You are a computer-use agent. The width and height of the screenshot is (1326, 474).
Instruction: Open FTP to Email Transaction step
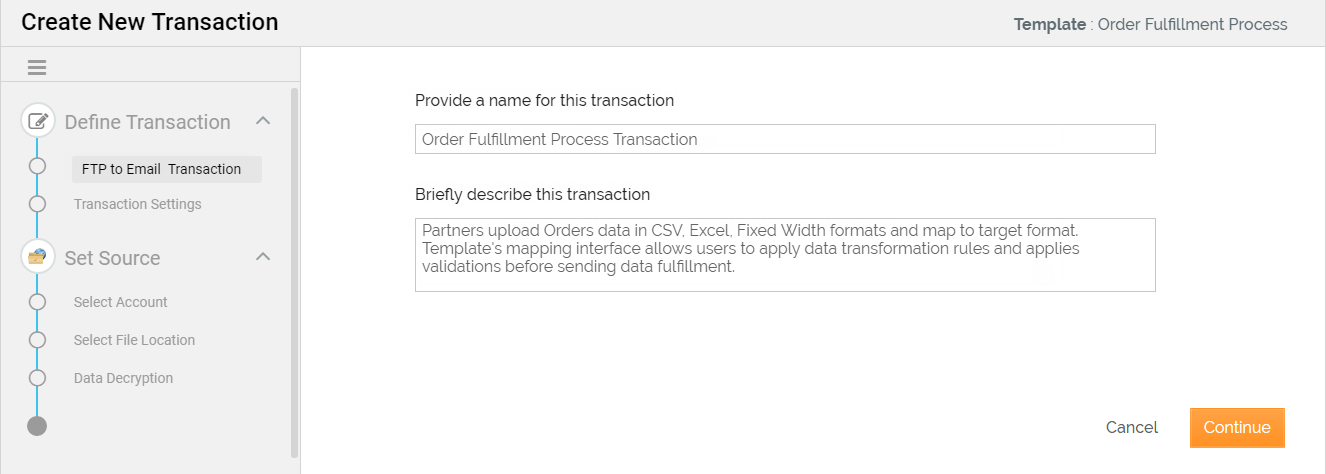(162, 169)
